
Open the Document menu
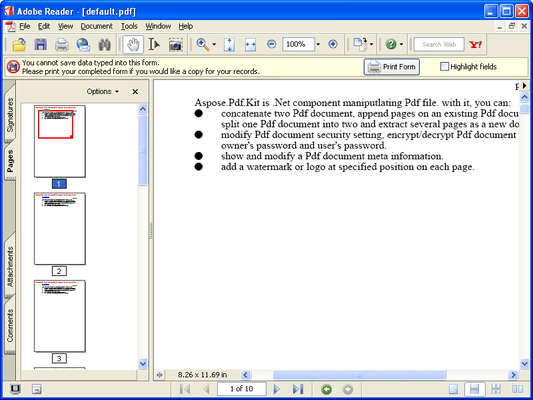[x=97, y=26]
